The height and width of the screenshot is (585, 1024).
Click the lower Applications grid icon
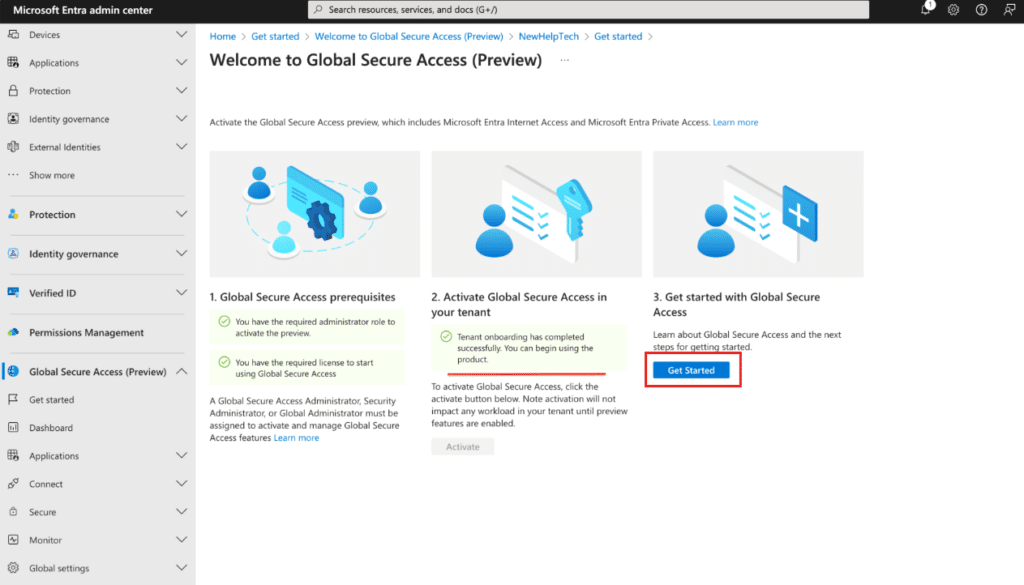point(13,456)
